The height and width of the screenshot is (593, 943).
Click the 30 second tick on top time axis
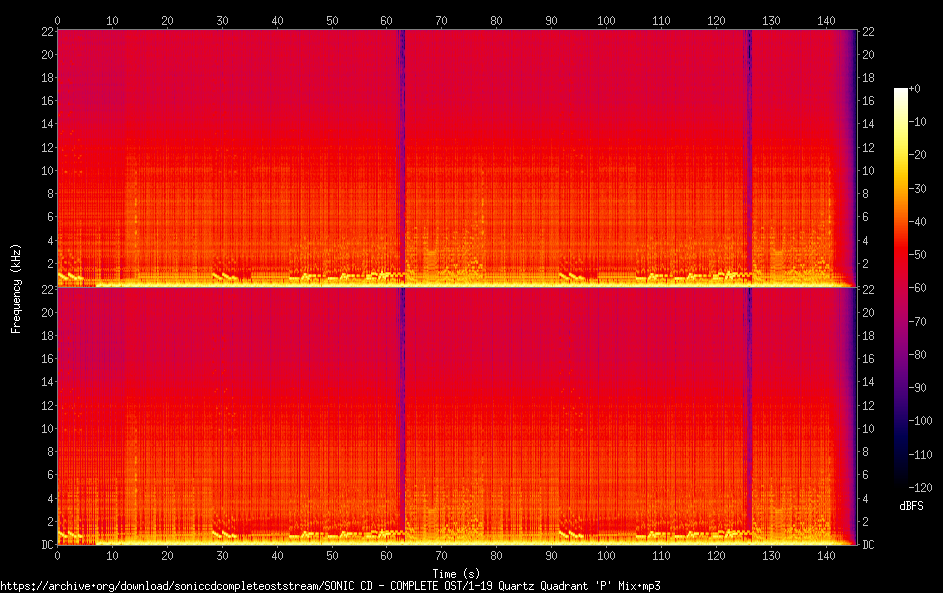pos(222,20)
